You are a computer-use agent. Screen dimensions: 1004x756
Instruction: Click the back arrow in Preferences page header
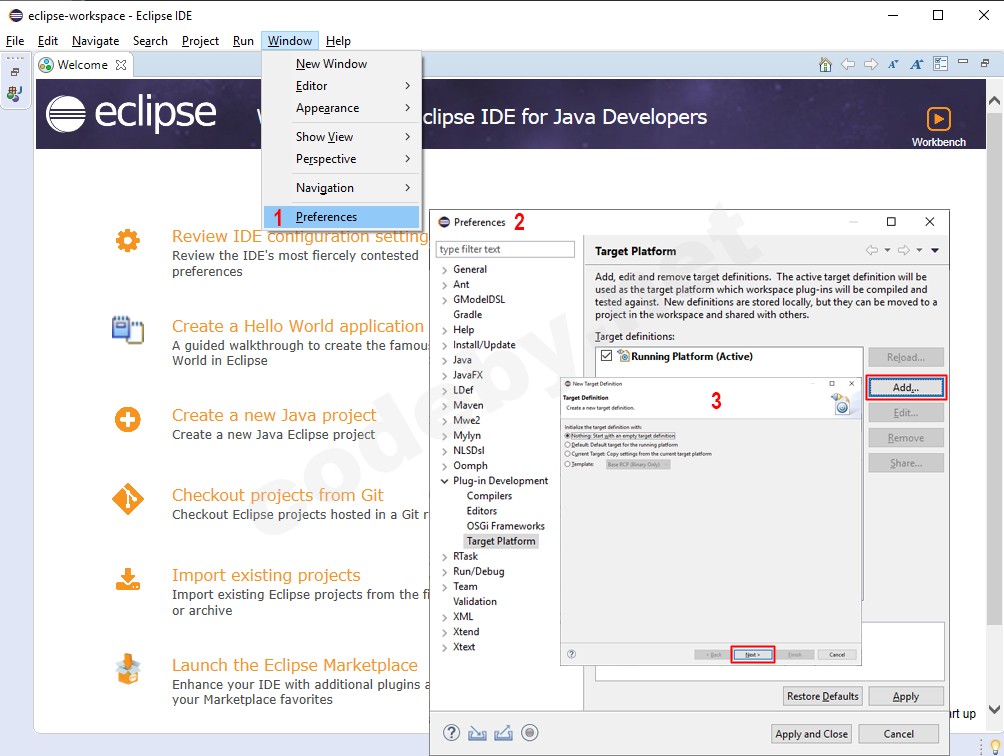click(x=871, y=250)
